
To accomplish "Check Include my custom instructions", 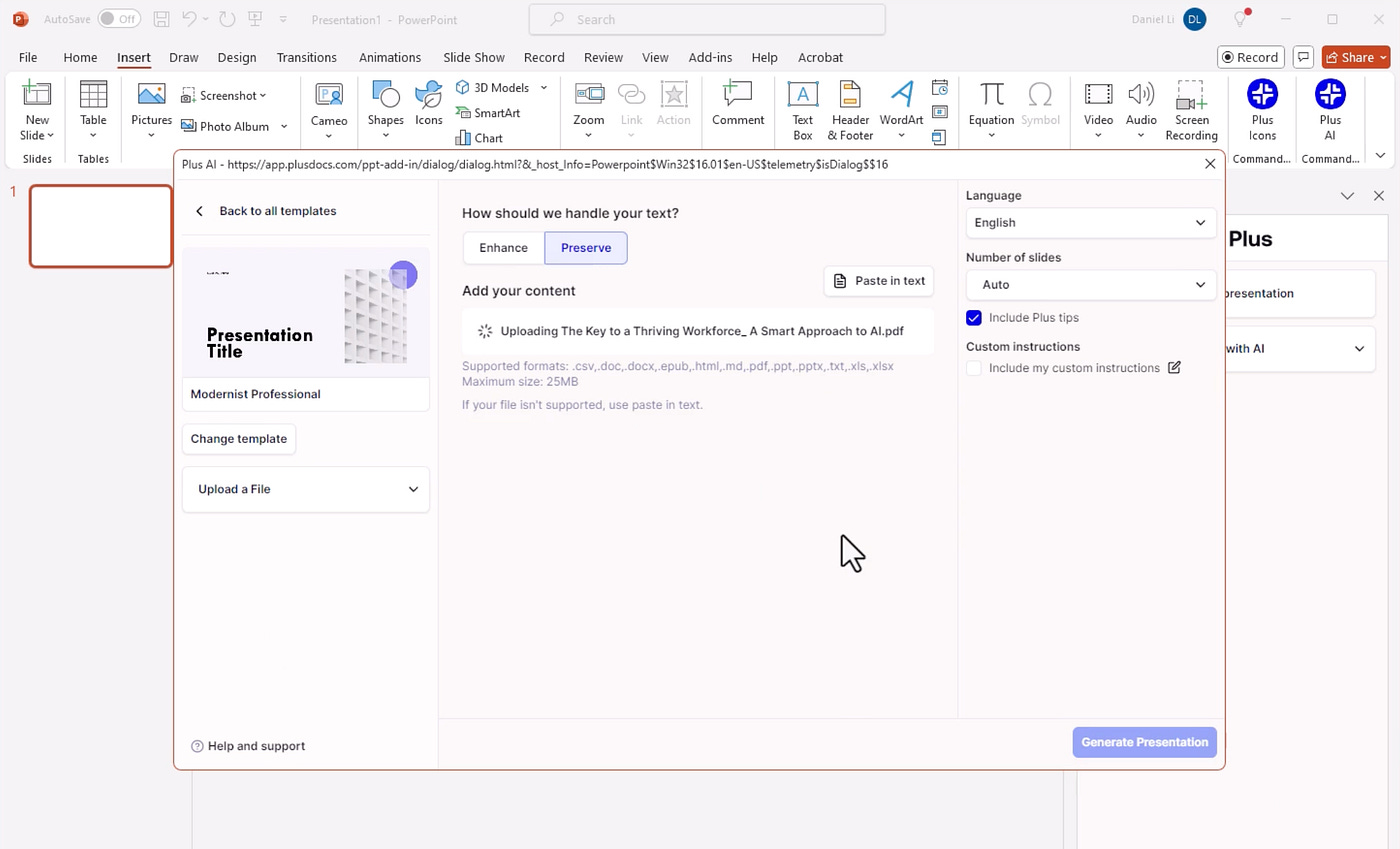I will click(974, 368).
